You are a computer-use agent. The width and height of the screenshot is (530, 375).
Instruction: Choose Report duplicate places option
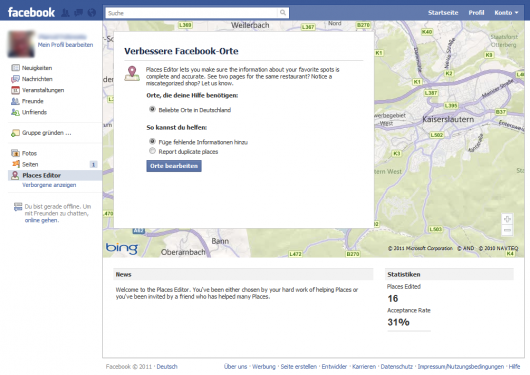152,151
